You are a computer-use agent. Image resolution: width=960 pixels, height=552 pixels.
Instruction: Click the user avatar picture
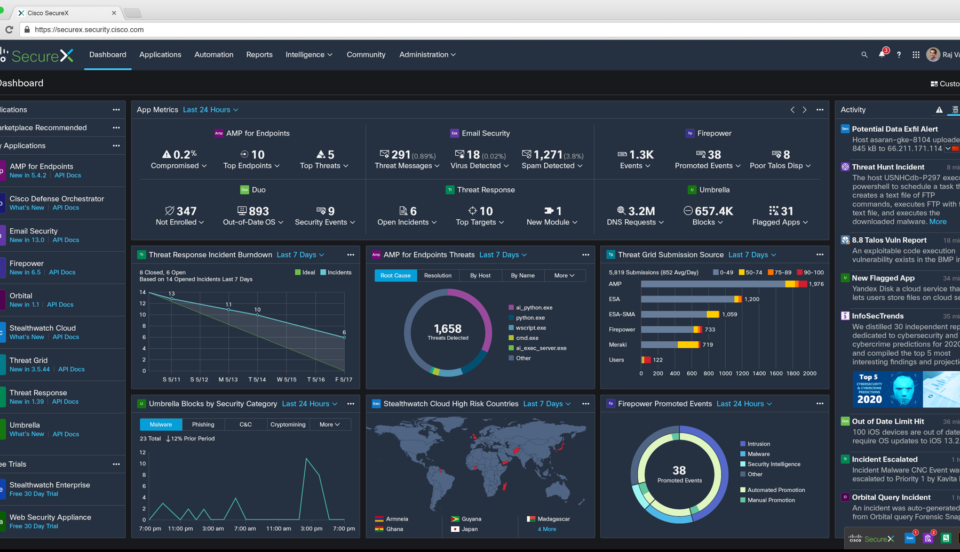[933, 54]
